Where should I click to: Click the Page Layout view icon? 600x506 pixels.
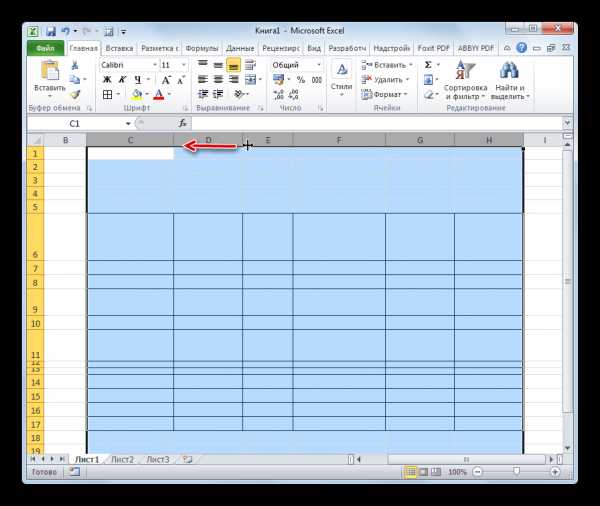click(x=423, y=472)
